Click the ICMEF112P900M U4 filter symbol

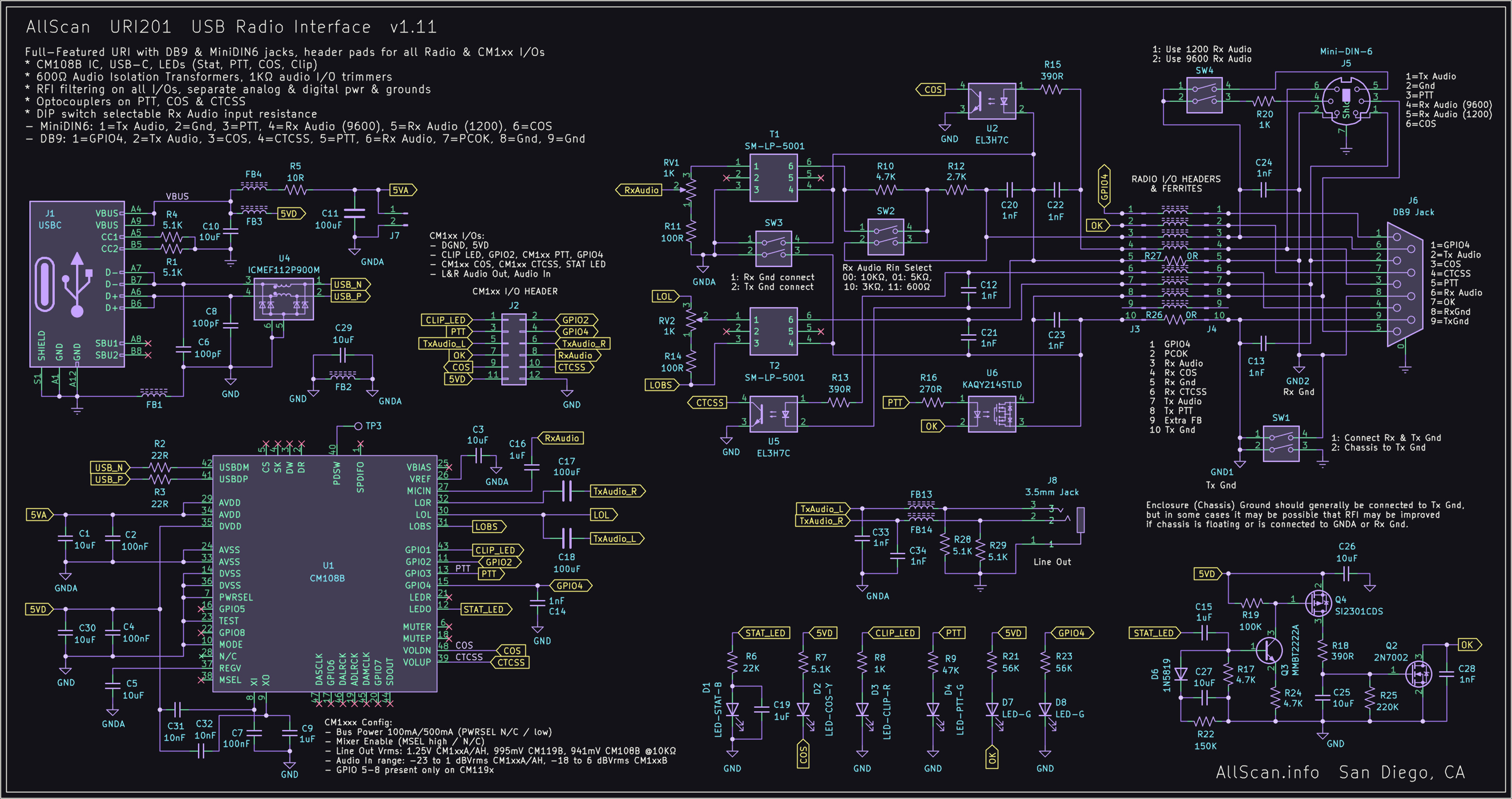283,298
